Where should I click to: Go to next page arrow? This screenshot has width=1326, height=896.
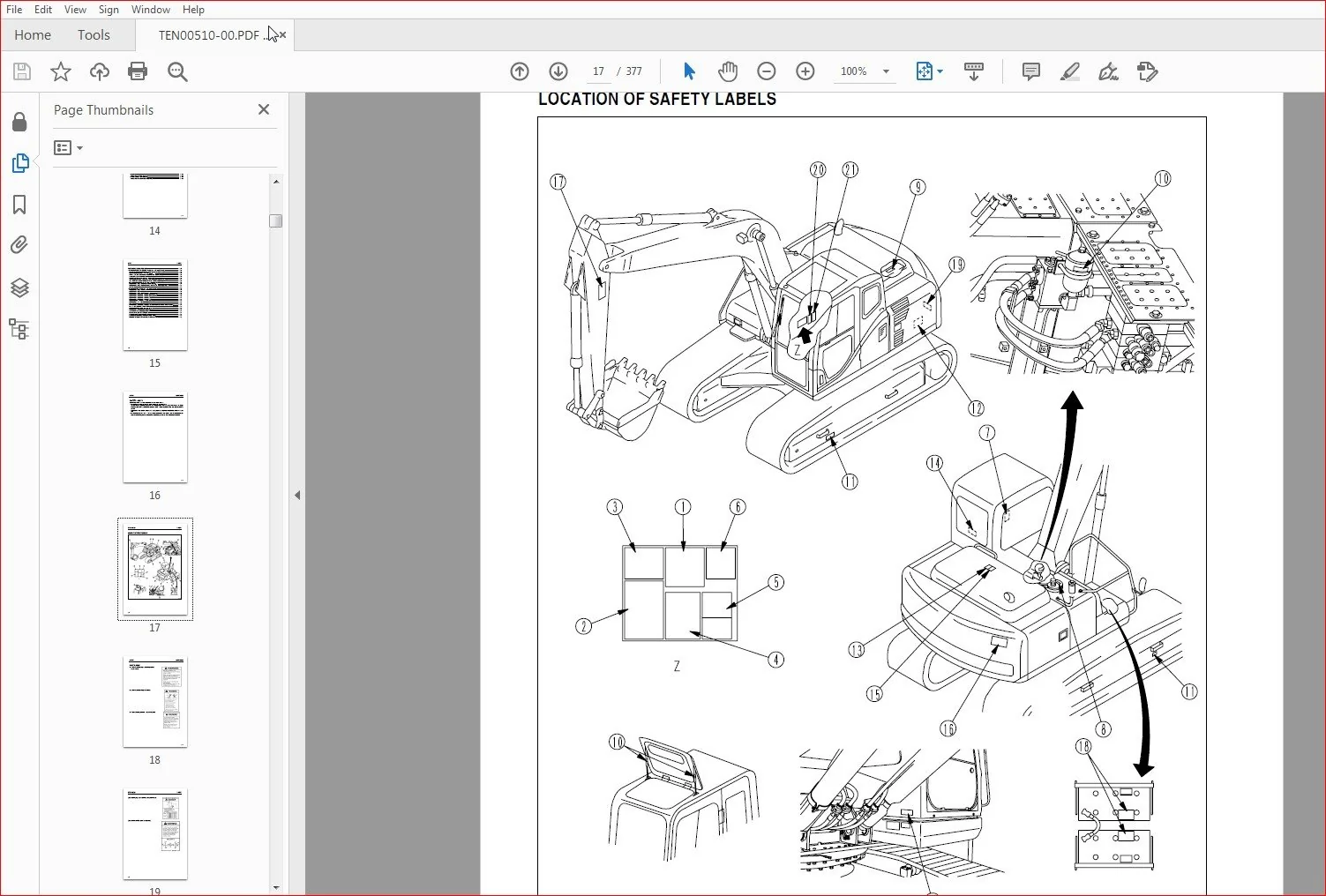pos(558,71)
